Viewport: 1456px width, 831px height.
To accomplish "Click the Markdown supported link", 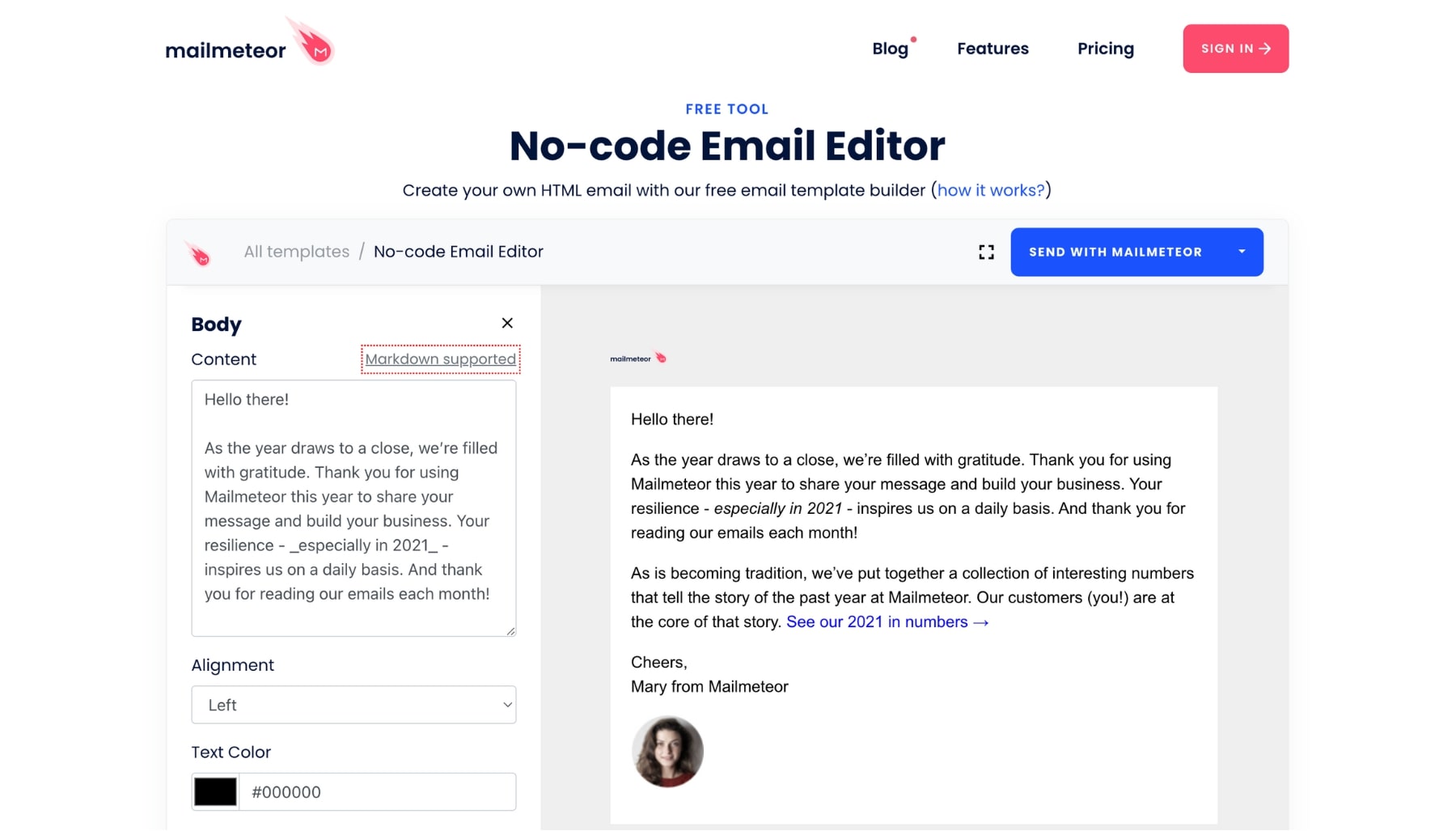I will [x=440, y=359].
